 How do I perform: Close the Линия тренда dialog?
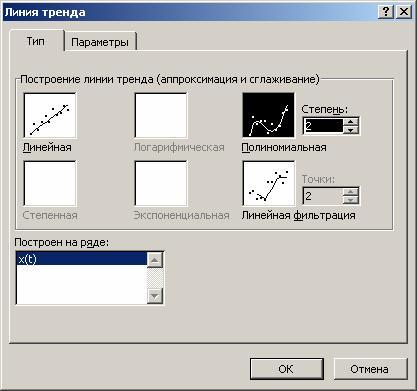tap(404, 12)
